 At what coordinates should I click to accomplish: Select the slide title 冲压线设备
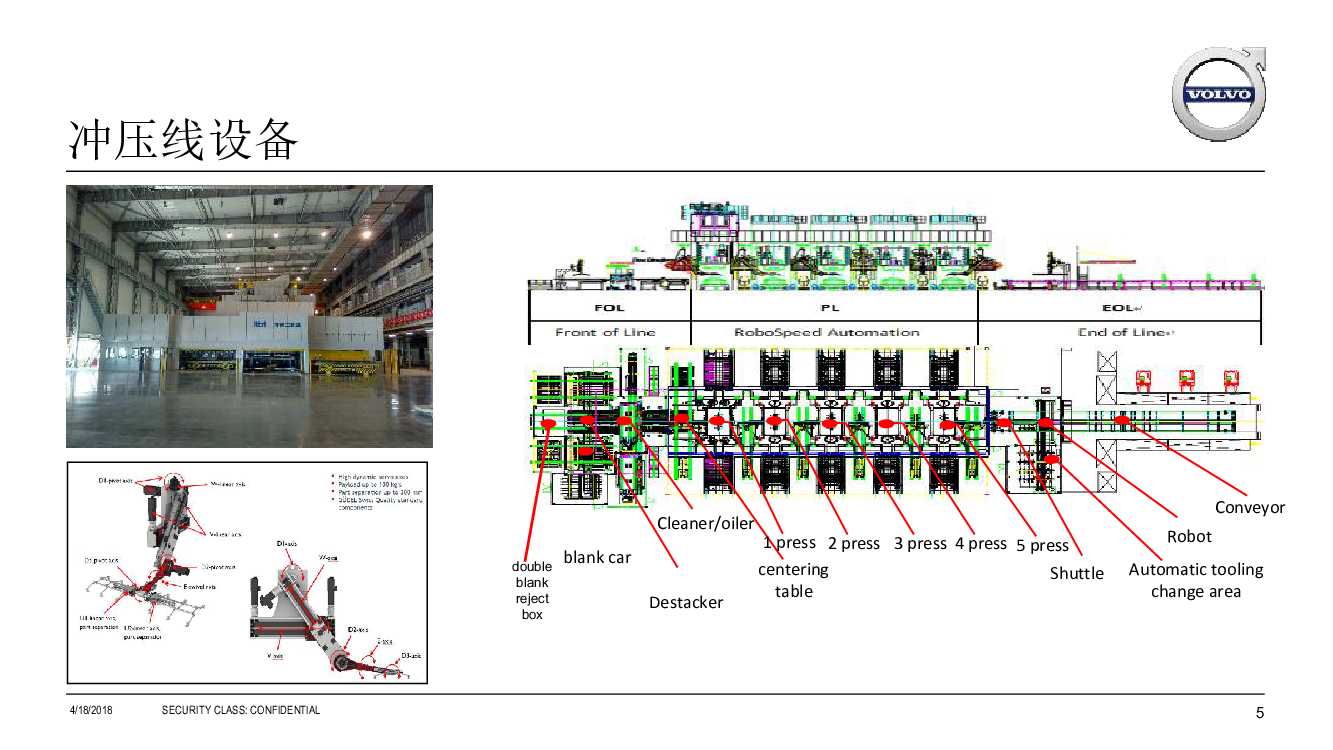[x=183, y=140]
